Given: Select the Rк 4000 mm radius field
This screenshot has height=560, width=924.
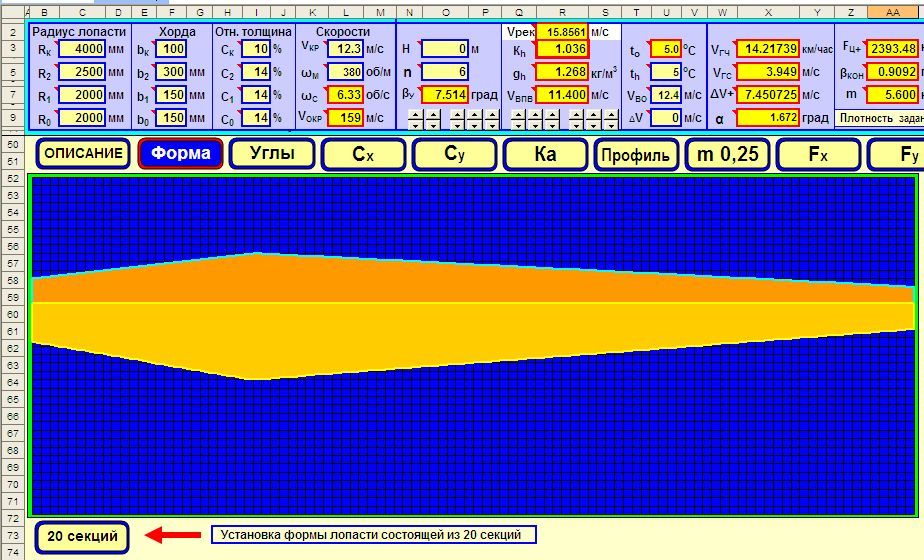Looking at the screenshot, I should pos(80,49).
